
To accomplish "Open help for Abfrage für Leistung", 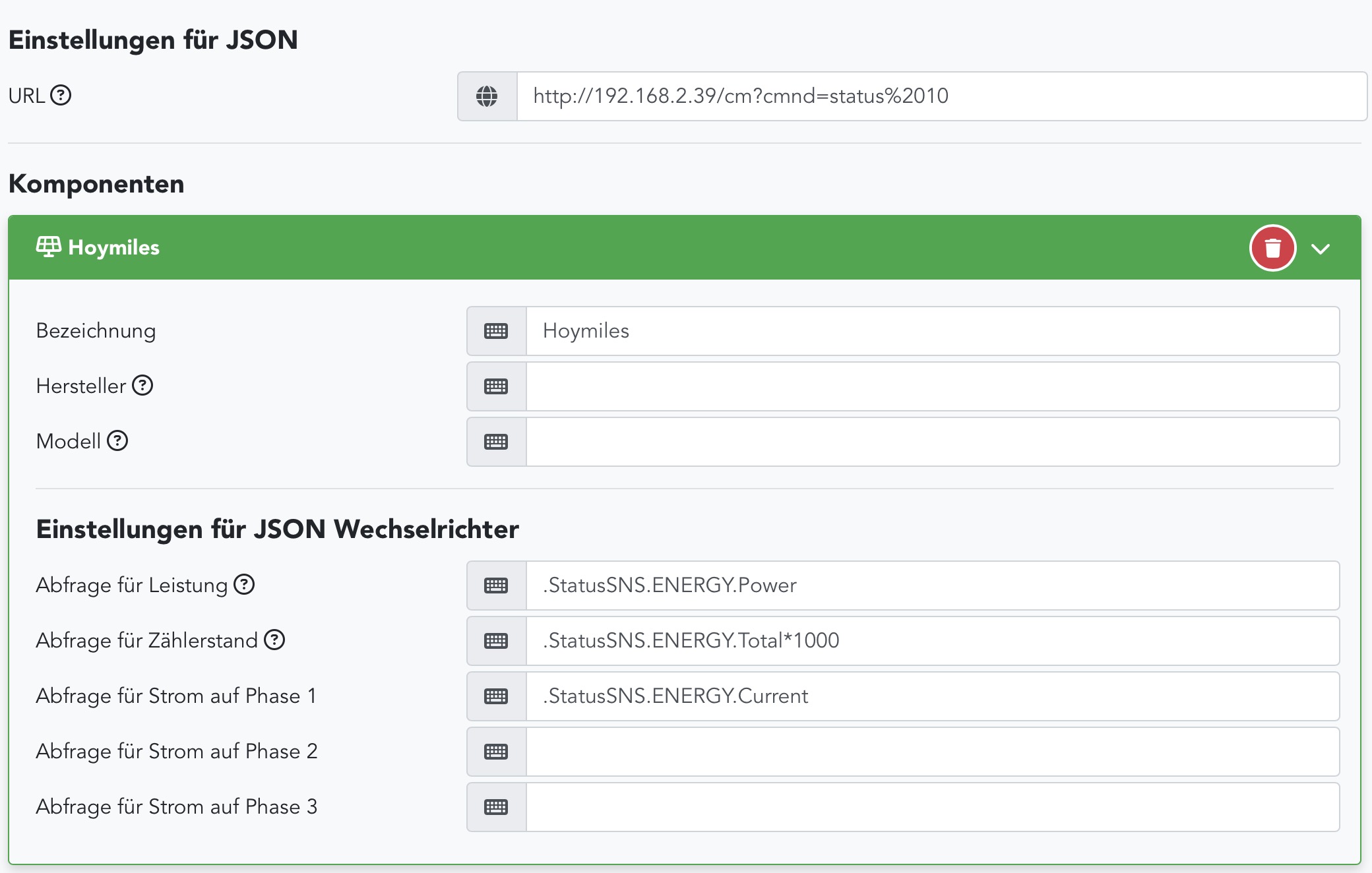I will [244, 584].
